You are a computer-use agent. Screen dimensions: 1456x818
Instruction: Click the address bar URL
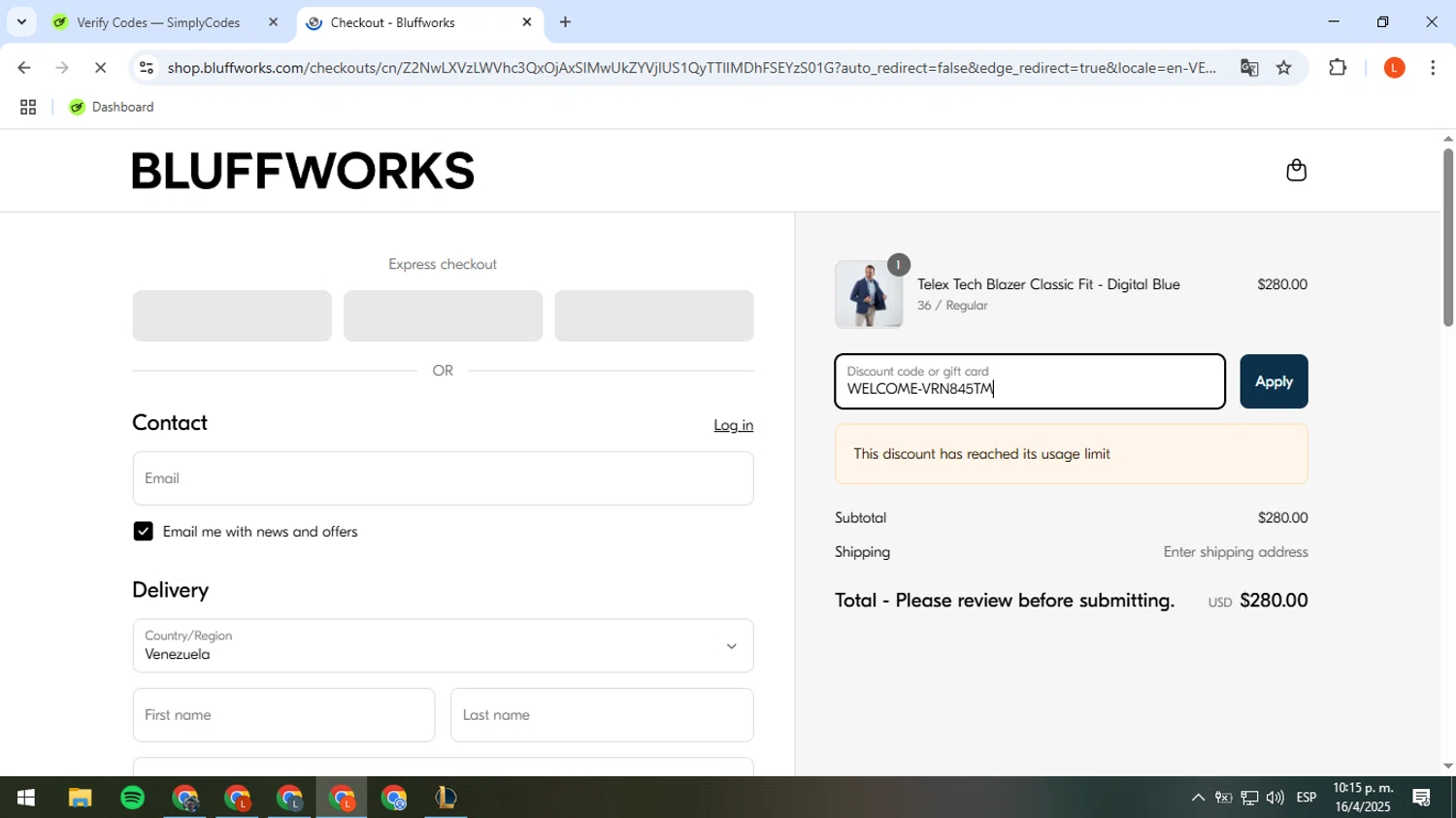pyautogui.click(x=691, y=68)
